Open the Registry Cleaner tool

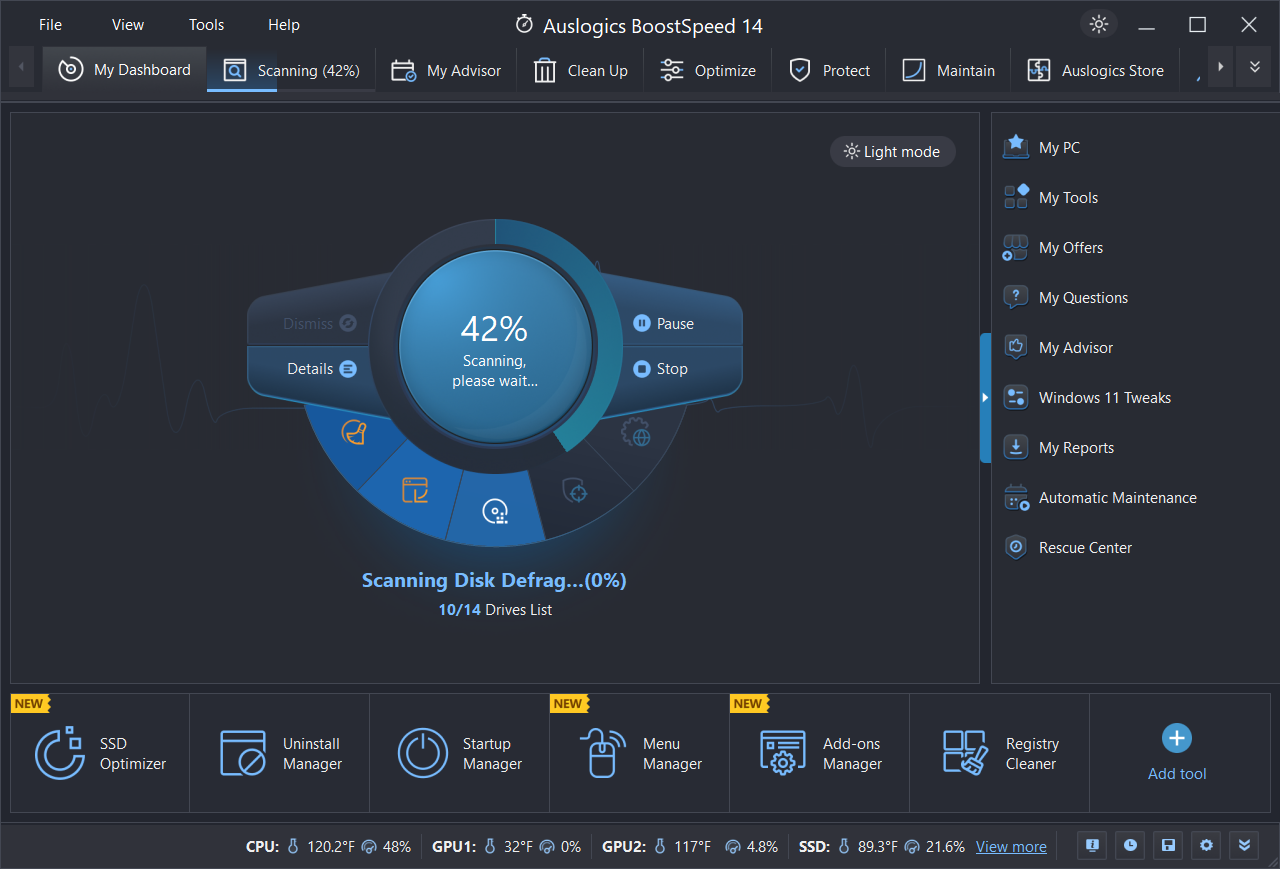pyautogui.click(x=1000, y=754)
